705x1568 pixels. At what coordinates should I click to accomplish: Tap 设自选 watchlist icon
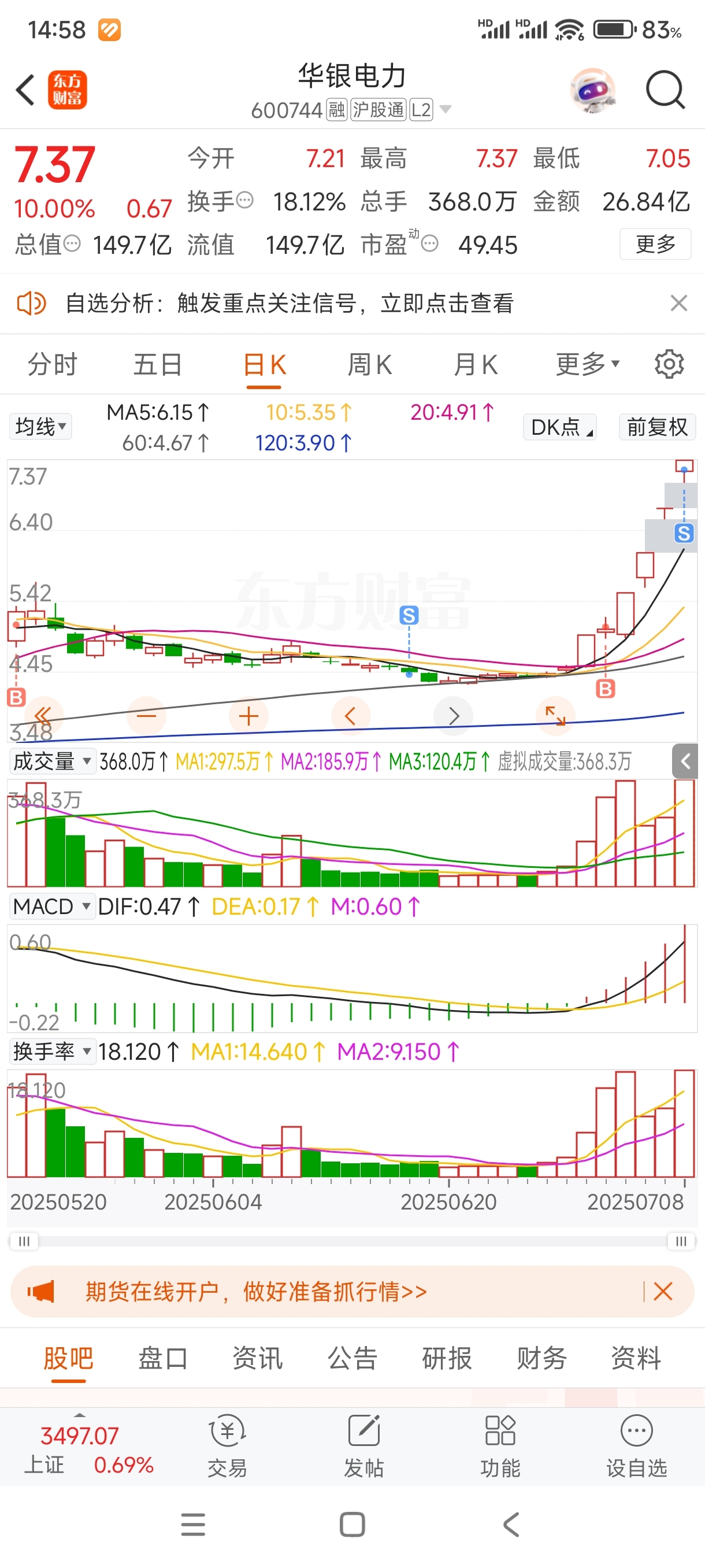tap(636, 1445)
